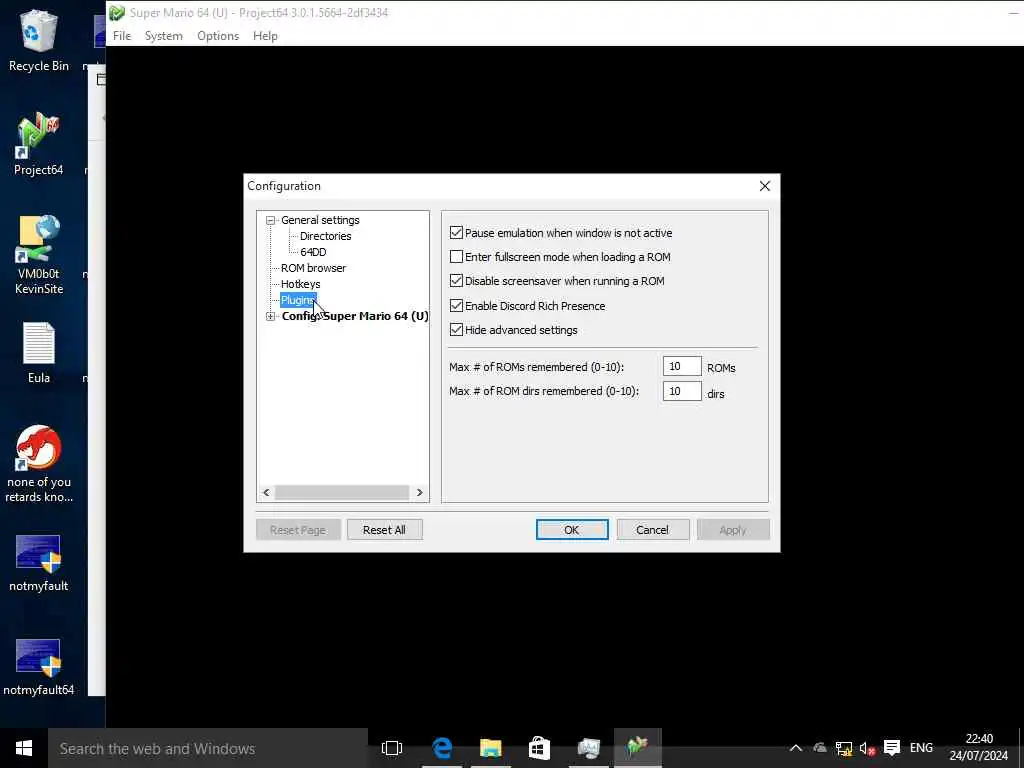Click the OneDrive cloud tray icon
Viewport: 1024px width, 768px height.
820,748
